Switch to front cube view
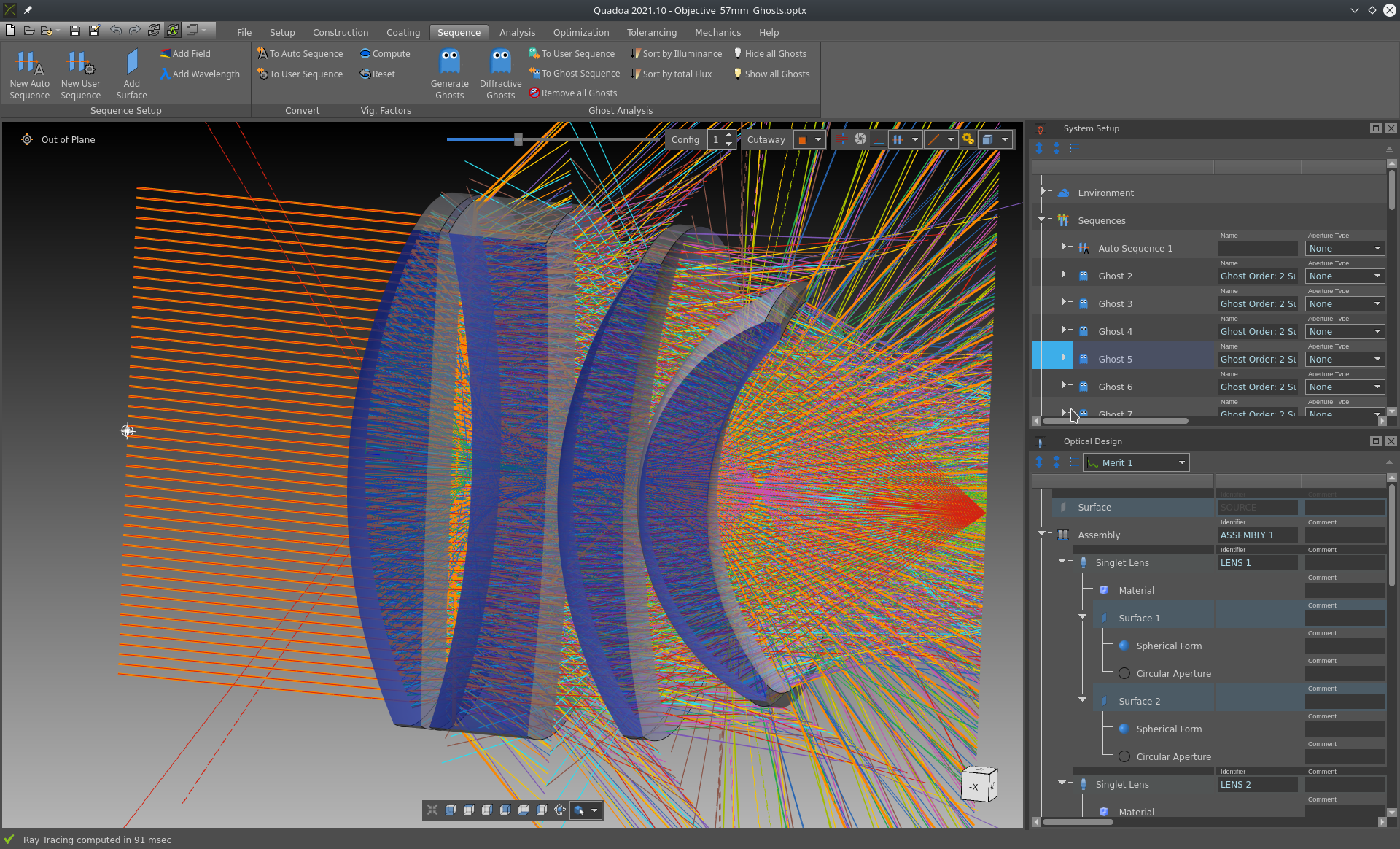The width and height of the screenshot is (1400, 849). point(451,810)
